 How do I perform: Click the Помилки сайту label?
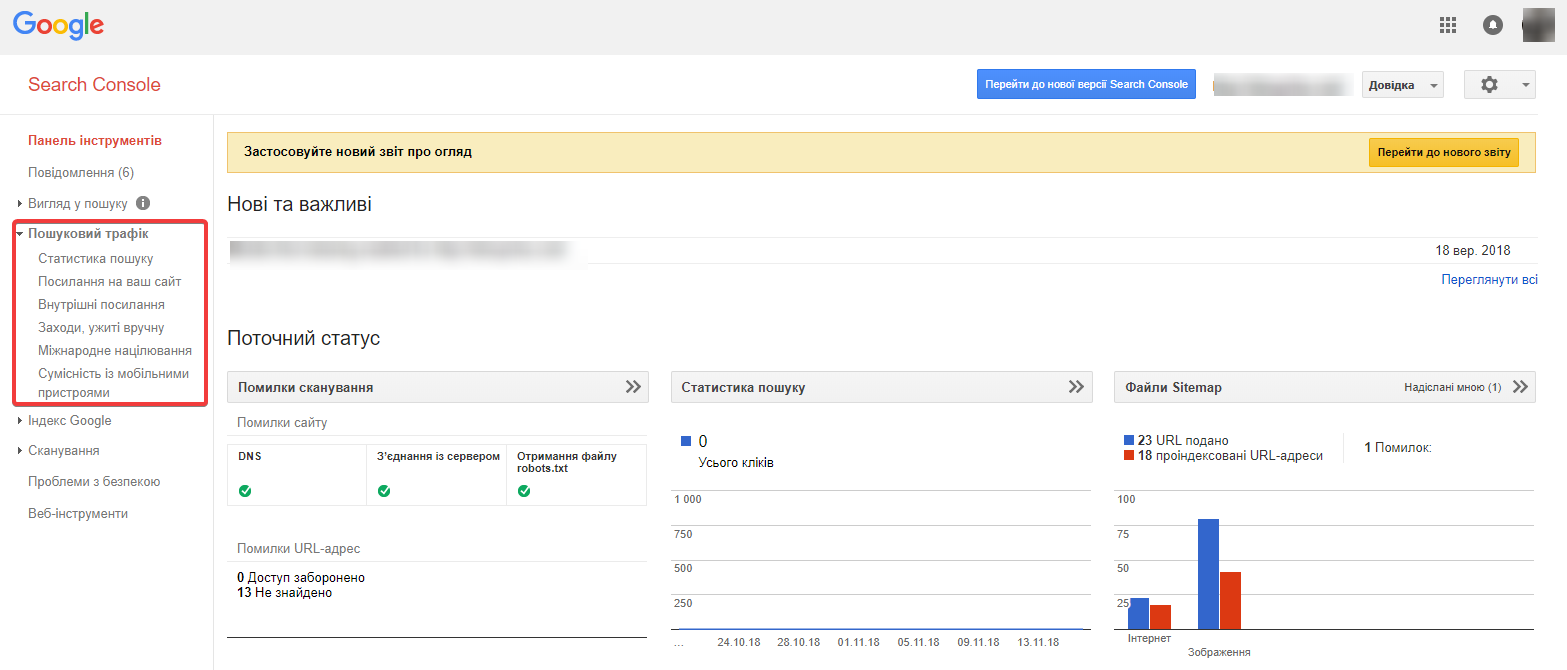tap(282, 423)
